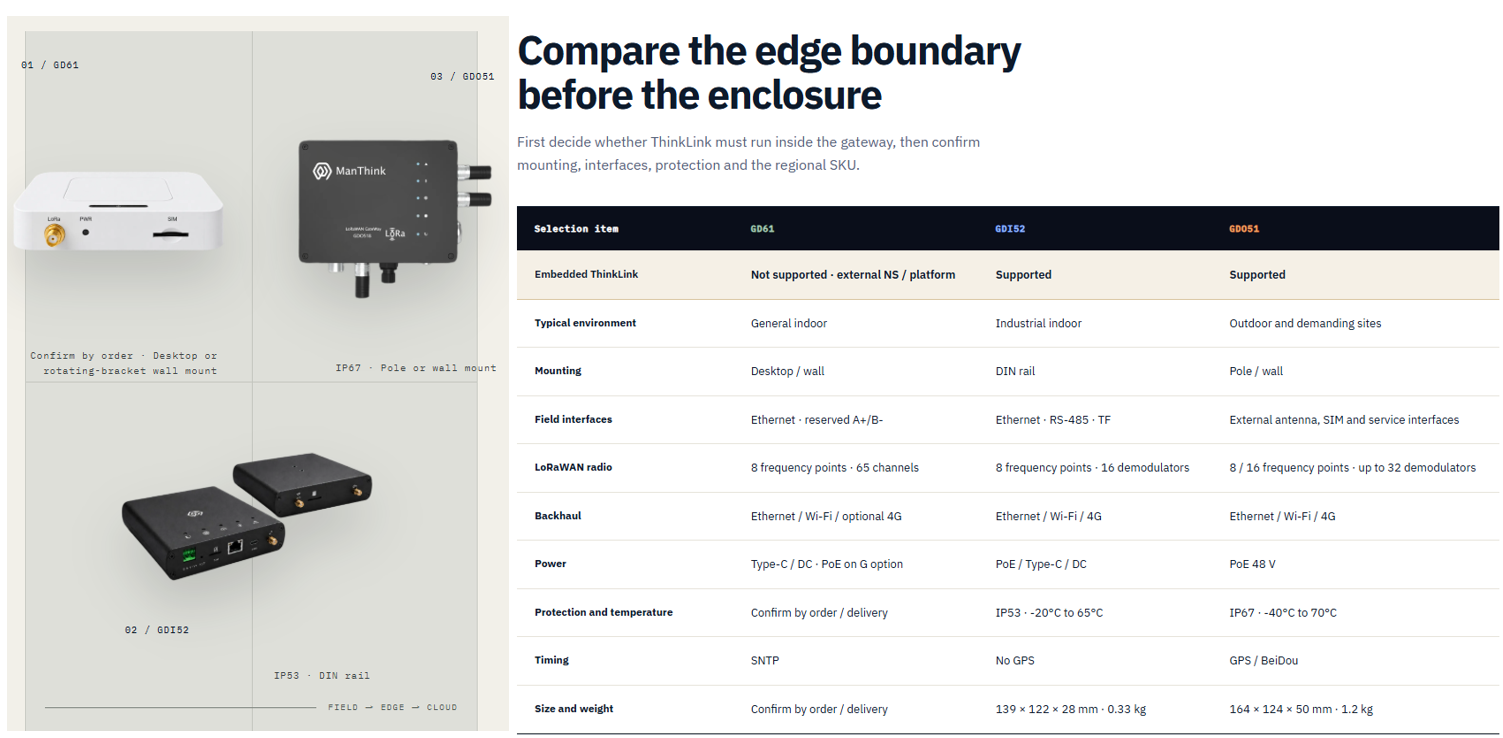The width and height of the screenshot is (1503, 738).
Task: Click the '02 / GDI52' caption label
Action: point(157,630)
